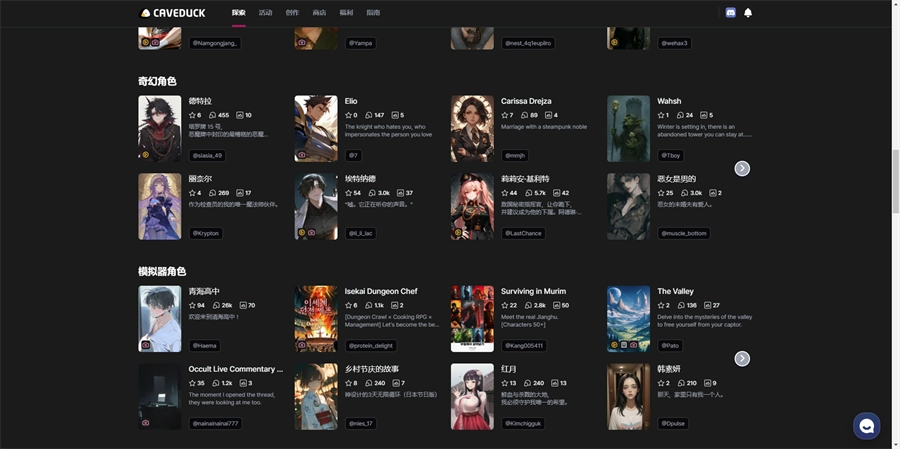Show next 奇幻角色 characters with the arrow
The width and height of the screenshot is (900, 449).
click(x=742, y=168)
